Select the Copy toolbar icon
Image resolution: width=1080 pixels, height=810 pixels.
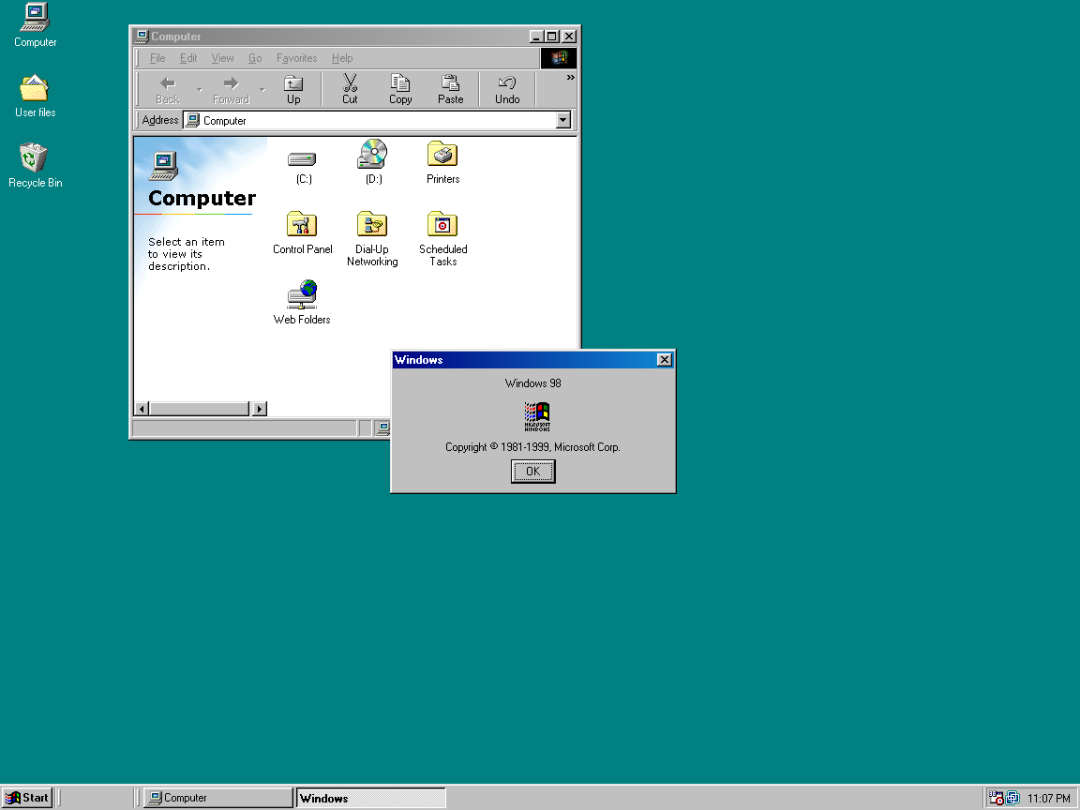point(400,88)
